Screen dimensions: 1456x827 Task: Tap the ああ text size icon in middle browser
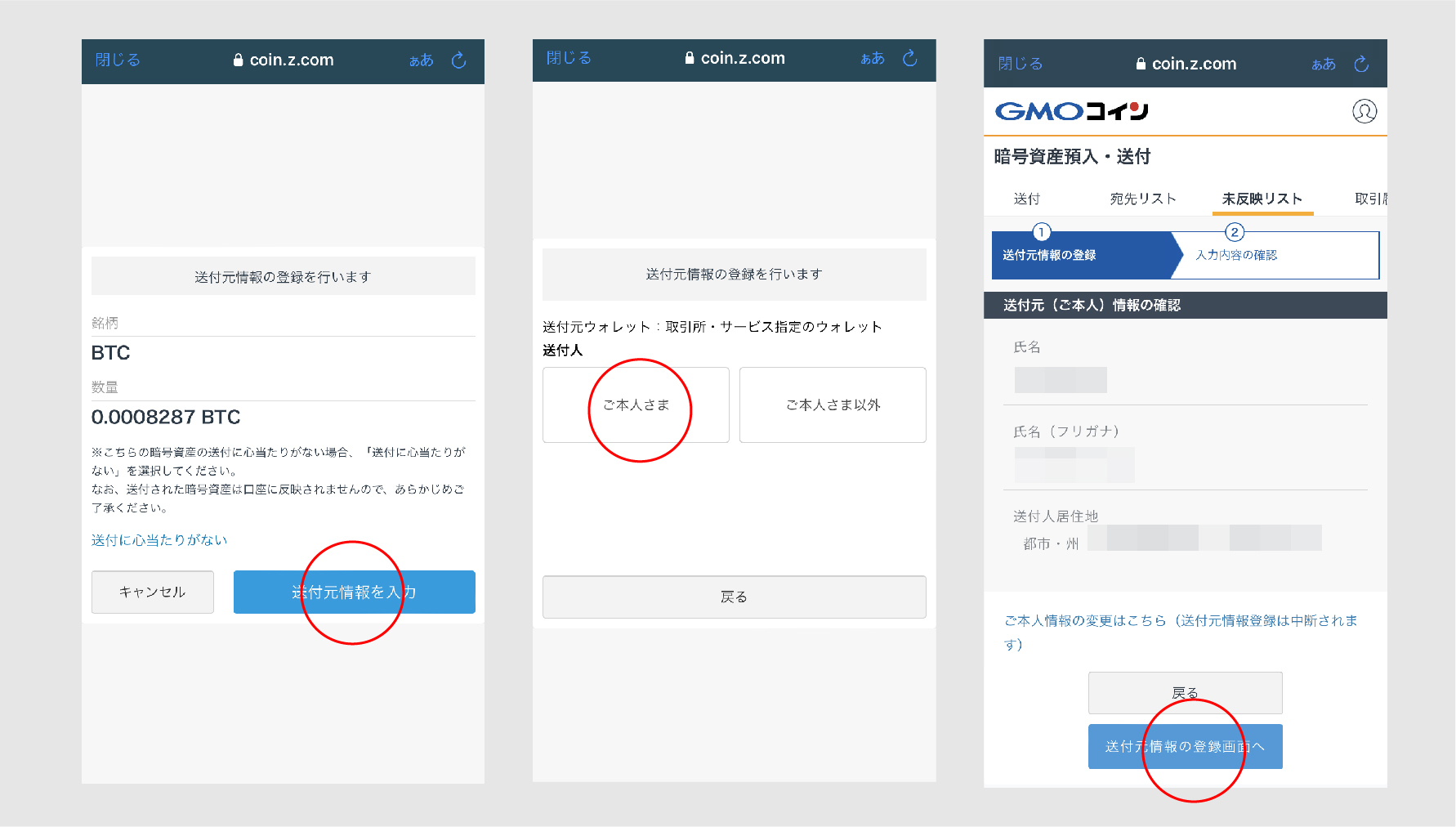point(873,58)
